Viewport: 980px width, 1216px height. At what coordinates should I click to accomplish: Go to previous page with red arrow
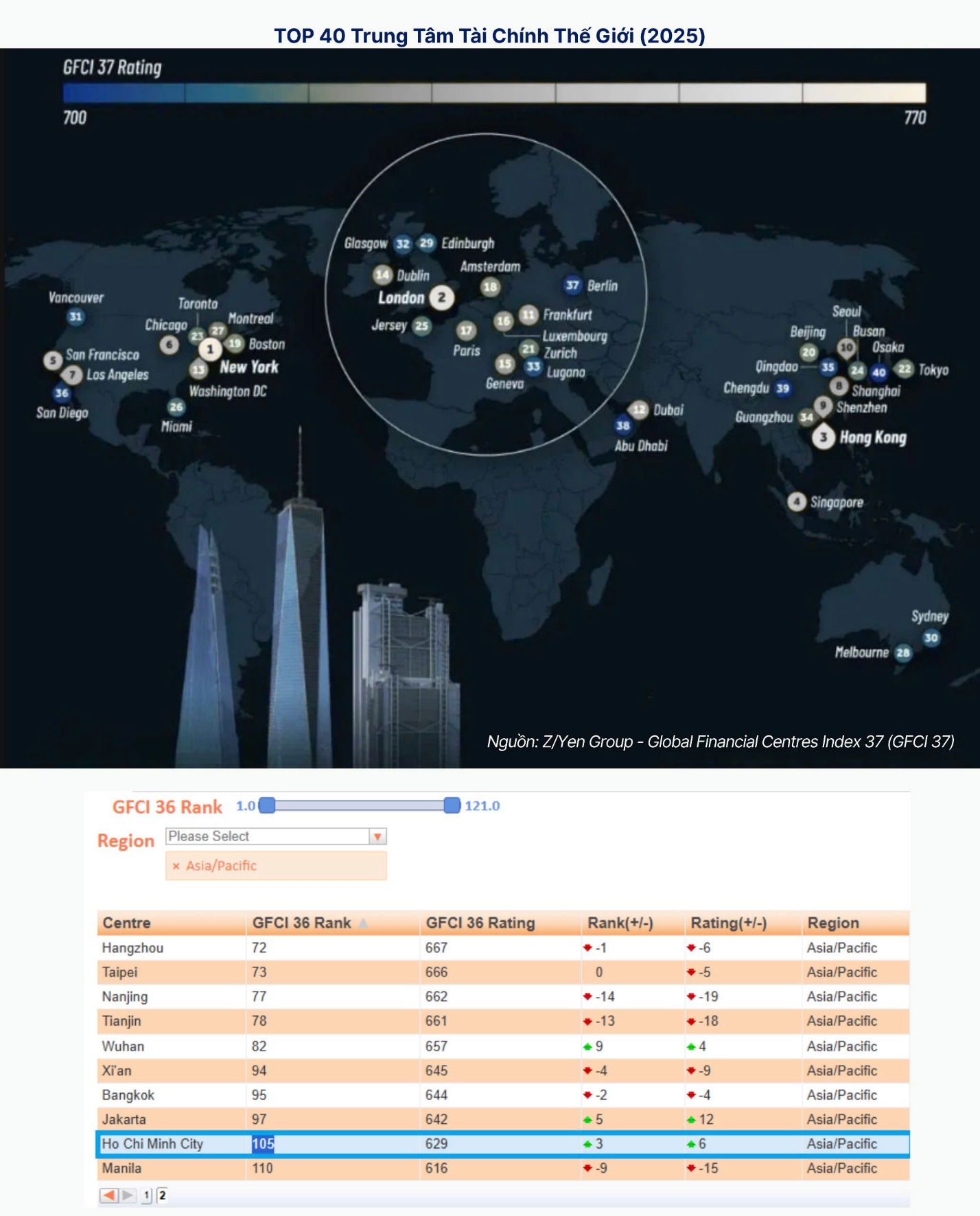coord(108,1195)
